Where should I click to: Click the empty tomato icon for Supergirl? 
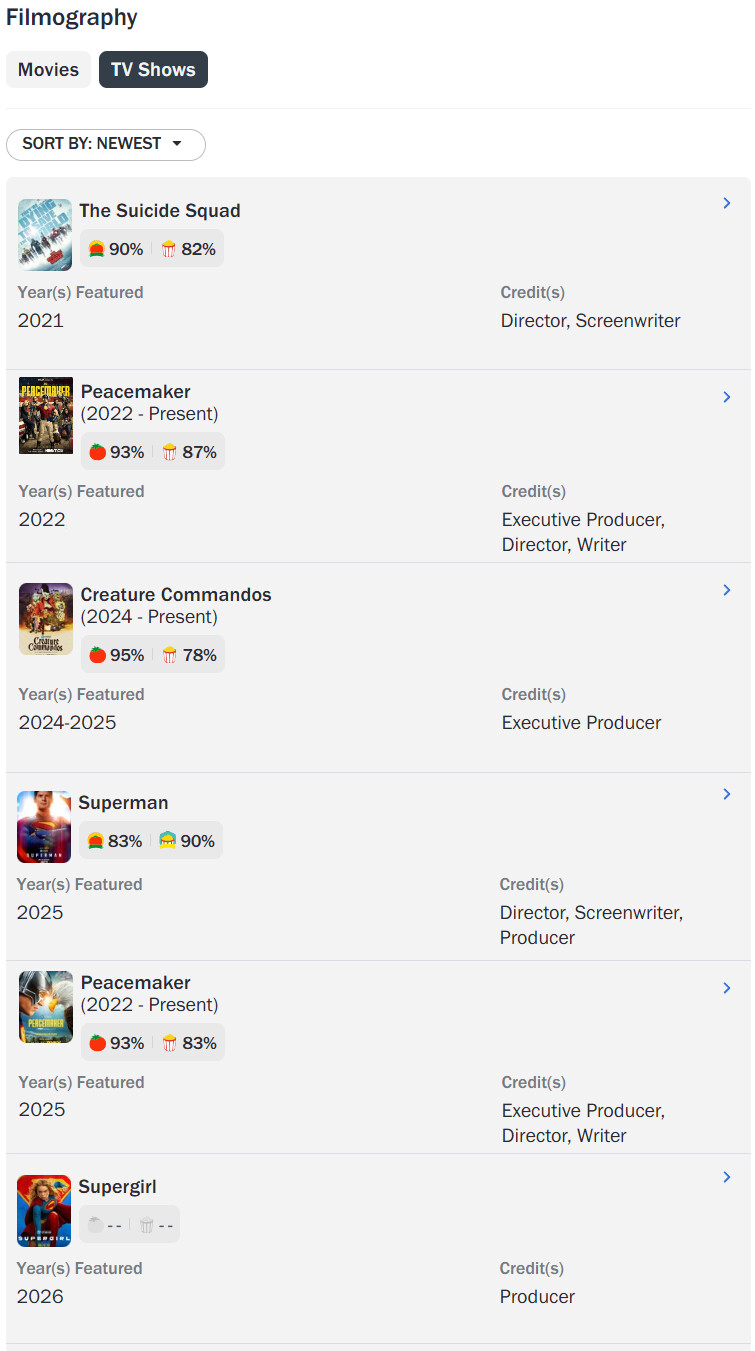96,1225
